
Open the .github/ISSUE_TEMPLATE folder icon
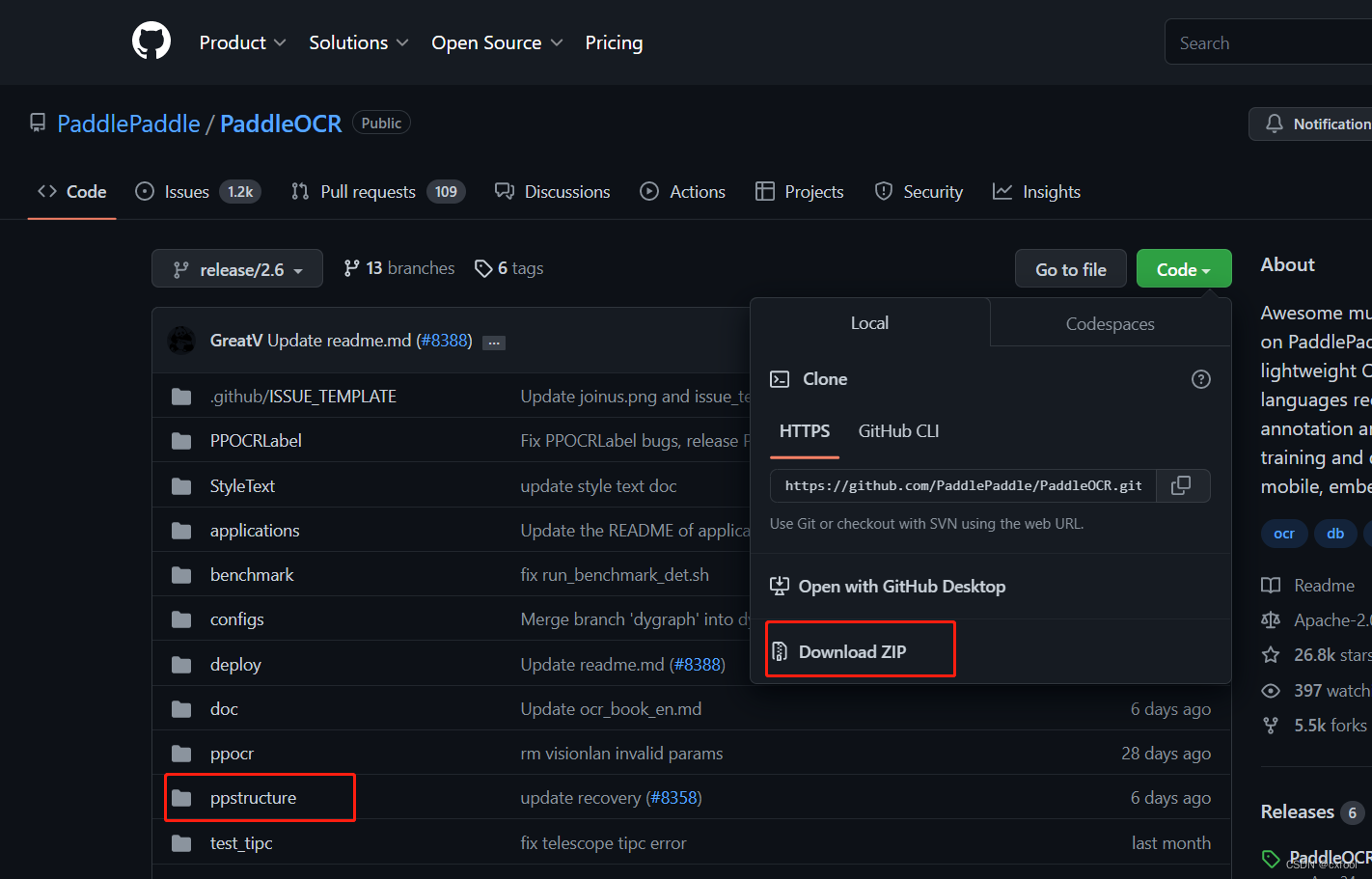point(181,396)
